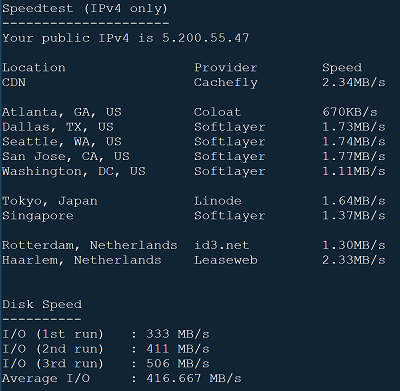Click the Leaseweb provider entry
The image size is (400, 391).
click(226, 260)
